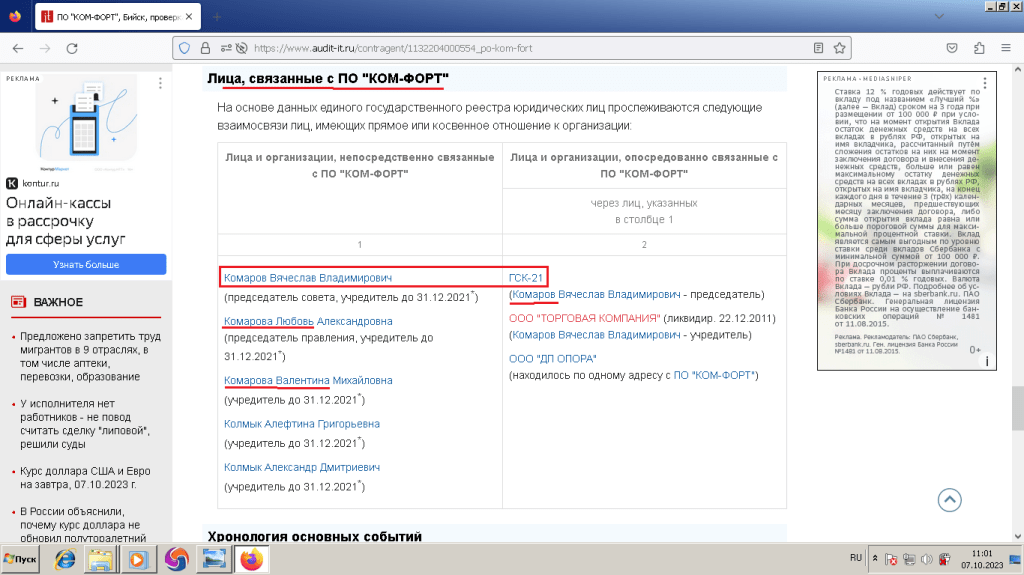Reload the current page
Image resolution: width=1024 pixels, height=575 pixels.
tap(71, 48)
